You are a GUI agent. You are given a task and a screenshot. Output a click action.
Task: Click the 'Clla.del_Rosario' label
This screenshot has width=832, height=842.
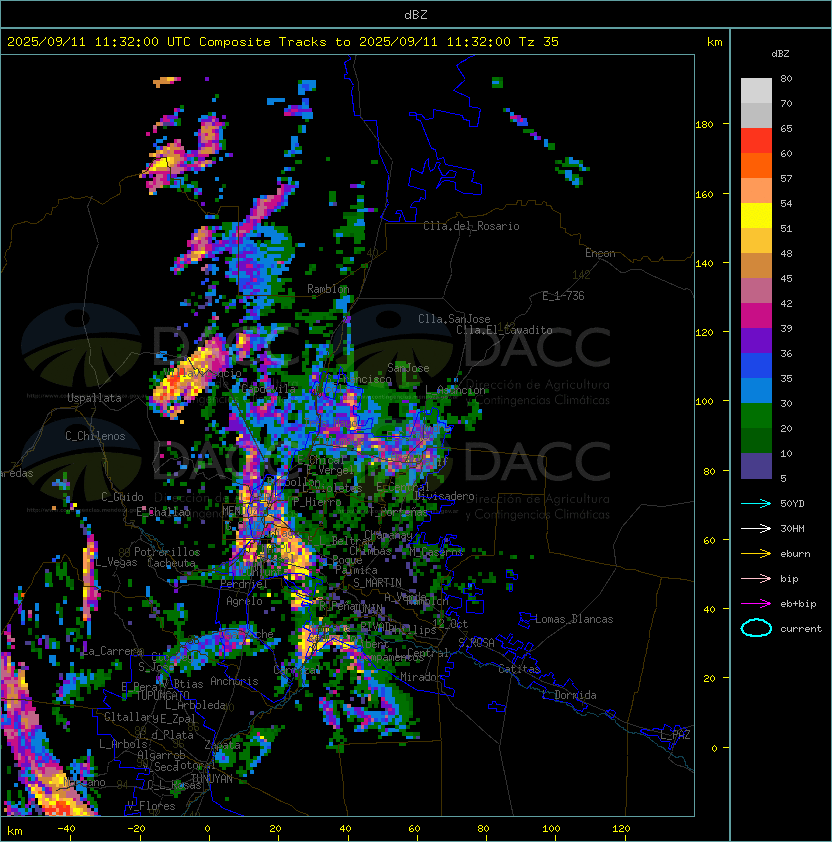click(x=471, y=226)
